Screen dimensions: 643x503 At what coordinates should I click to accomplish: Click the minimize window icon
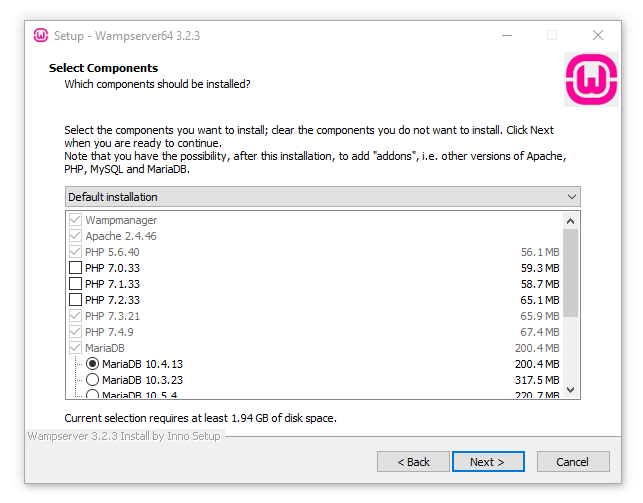[507, 36]
